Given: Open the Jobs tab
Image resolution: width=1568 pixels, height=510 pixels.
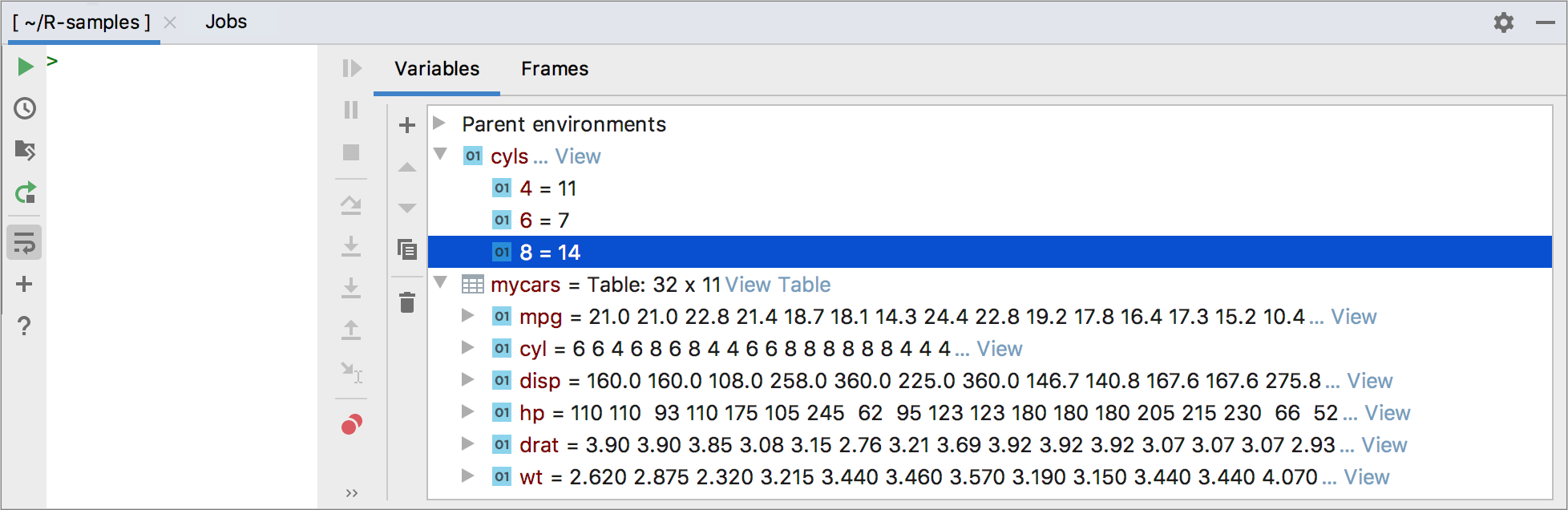Looking at the screenshot, I should (x=226, y=22).
